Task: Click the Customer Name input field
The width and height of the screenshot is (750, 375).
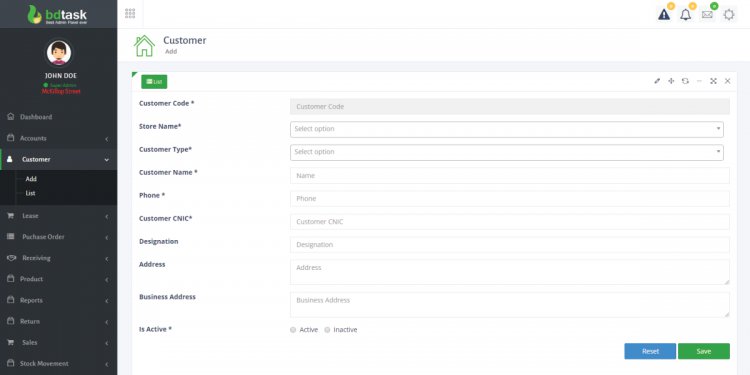Action: (509, 176)
